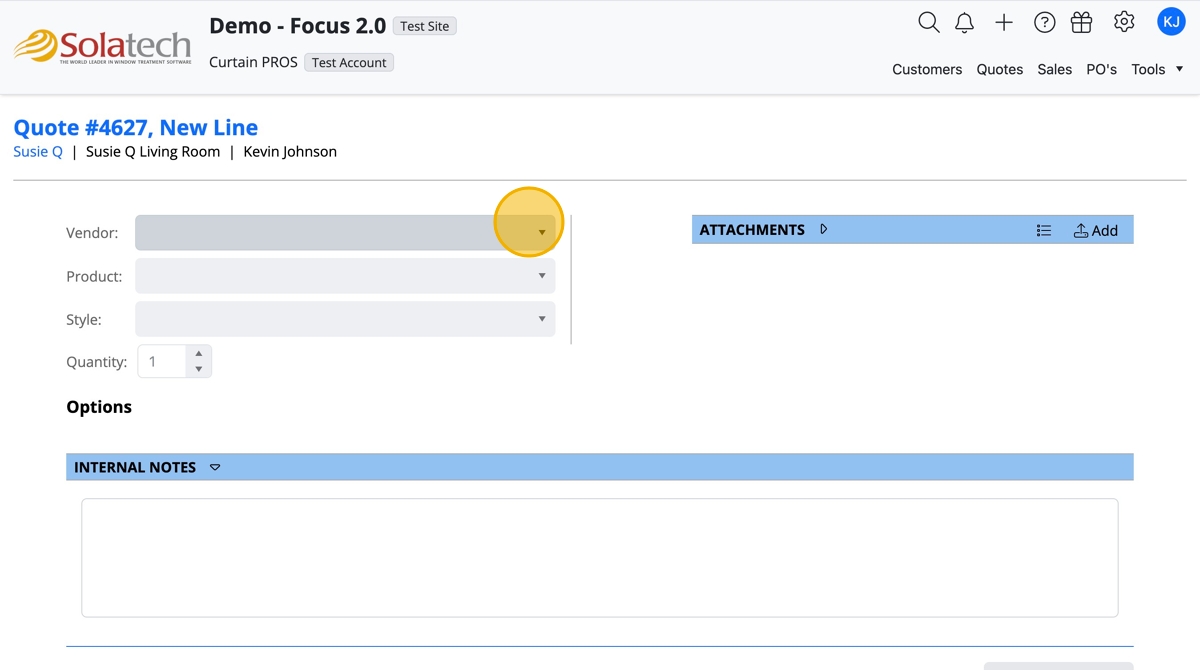The height and width of the screenshot is (670, 1200).
Task: Click the Add attachment button
Action: 1096,230
